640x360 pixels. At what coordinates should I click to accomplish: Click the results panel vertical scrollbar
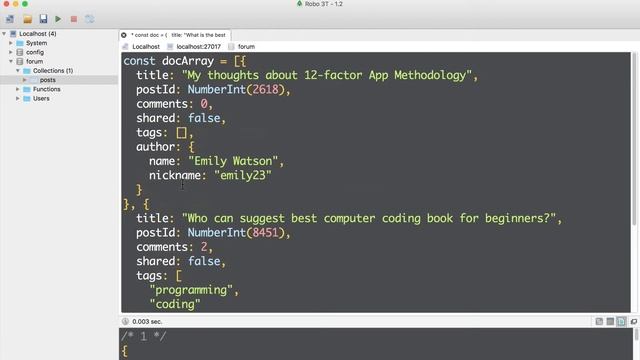[636, 335]
